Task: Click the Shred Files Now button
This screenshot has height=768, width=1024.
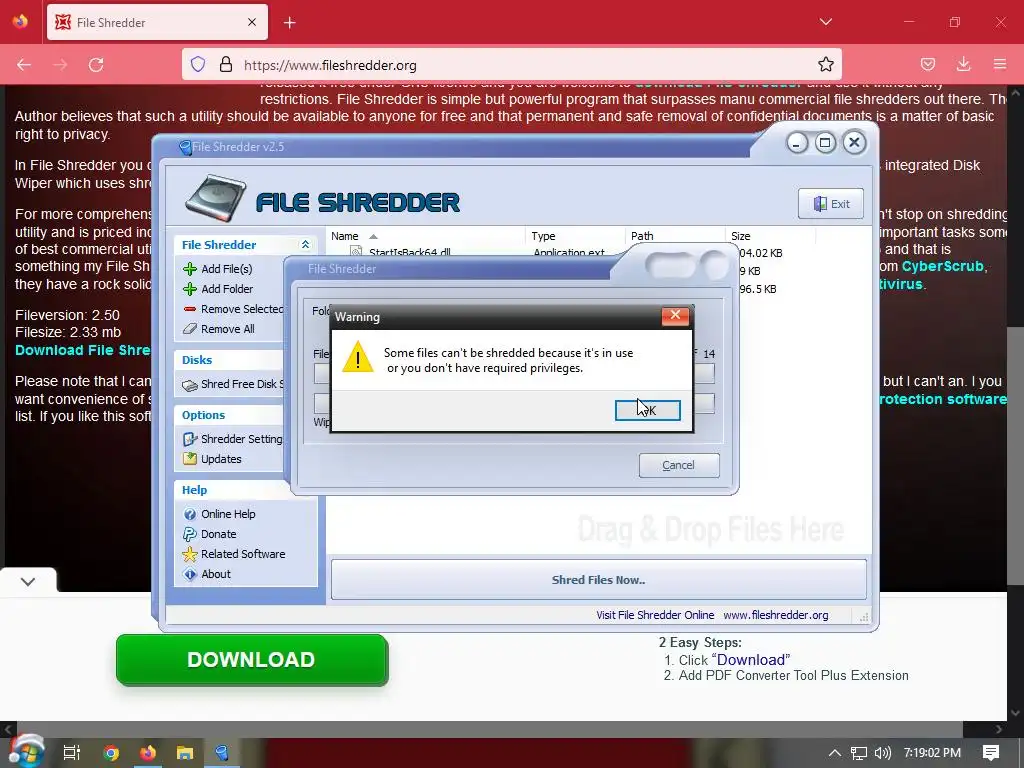Action: coord(598,579)
